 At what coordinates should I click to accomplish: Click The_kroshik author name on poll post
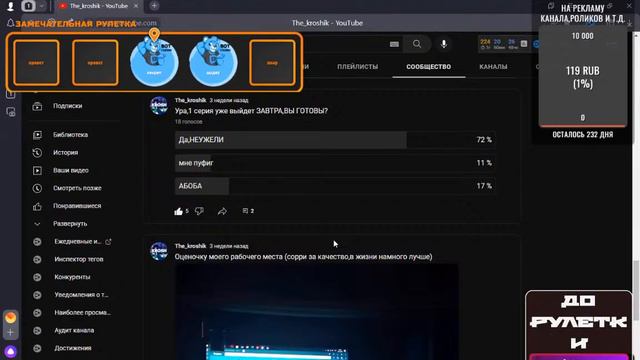click(x=190, y=100)
